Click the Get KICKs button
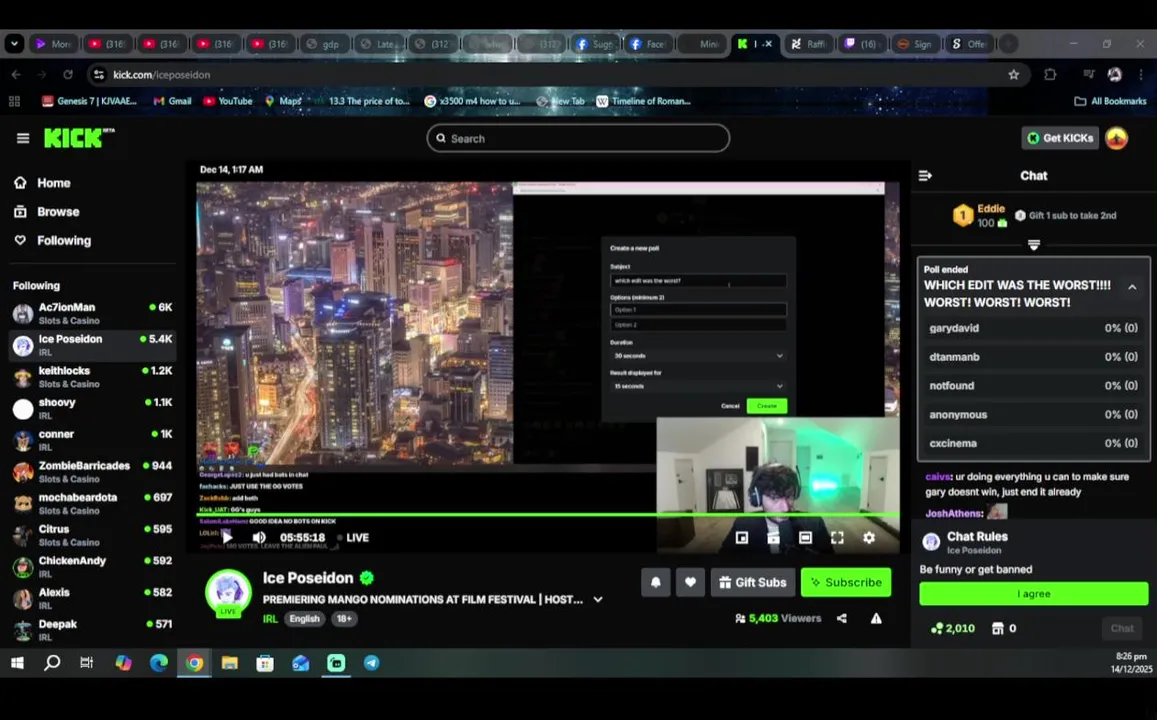The height and width of the screenshot is (720, 1157). point(1060,138)
